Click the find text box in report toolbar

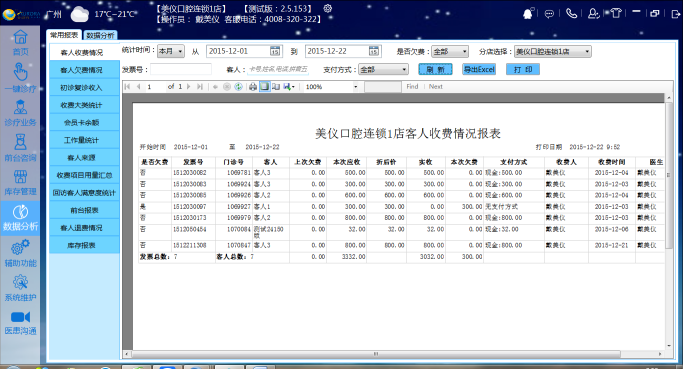point(382,87)
